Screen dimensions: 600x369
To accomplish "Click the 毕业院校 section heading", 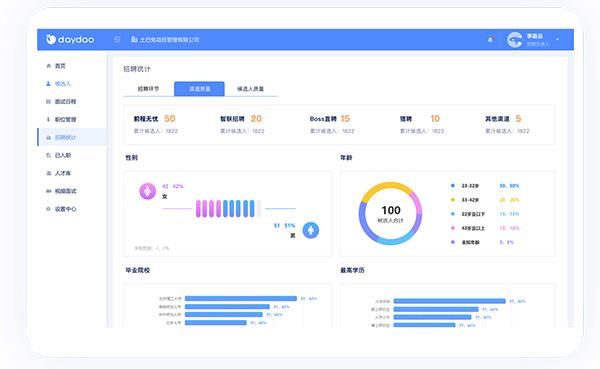I will 138,270.
